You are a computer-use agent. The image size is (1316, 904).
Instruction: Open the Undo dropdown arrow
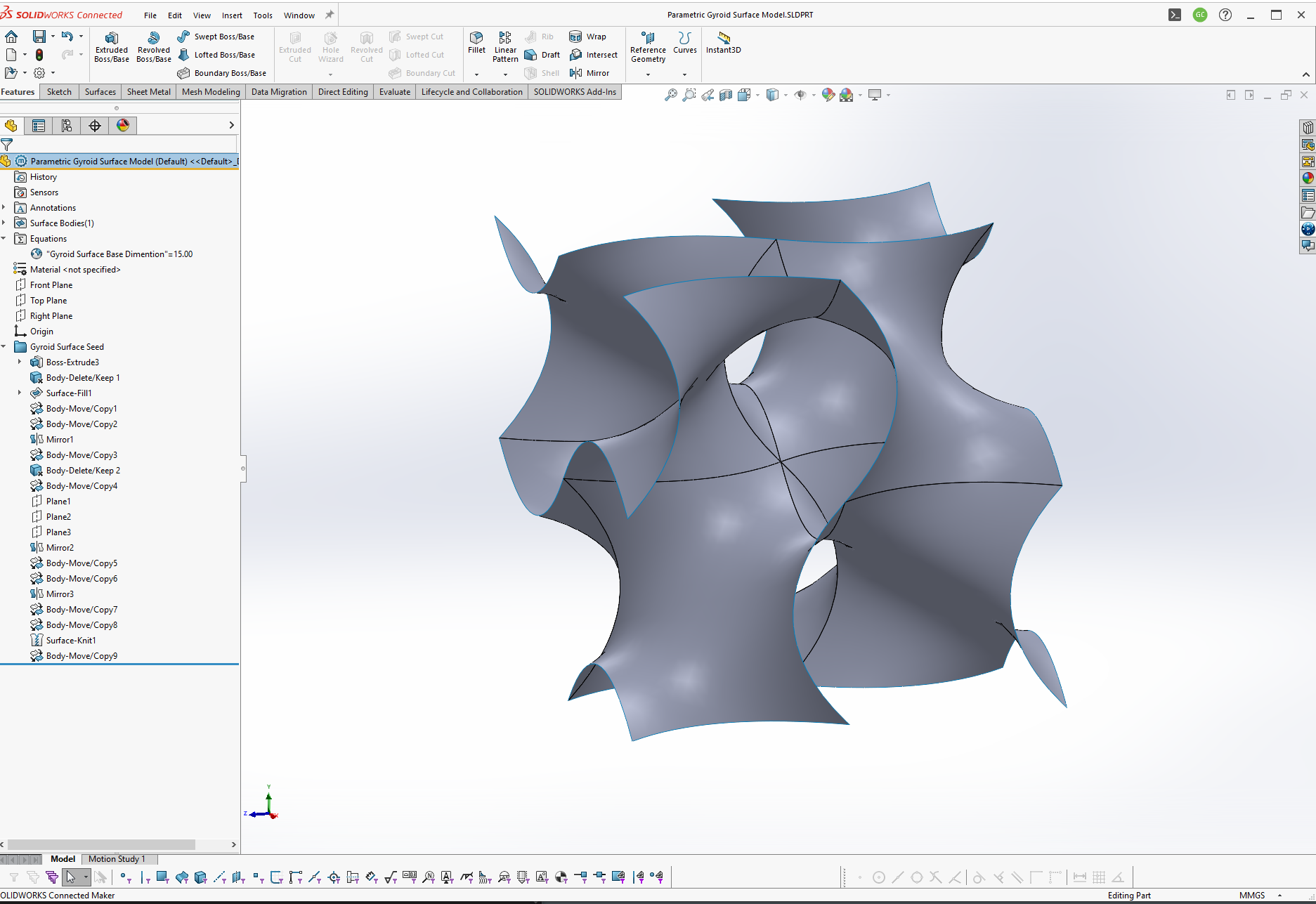coord(81,37)
